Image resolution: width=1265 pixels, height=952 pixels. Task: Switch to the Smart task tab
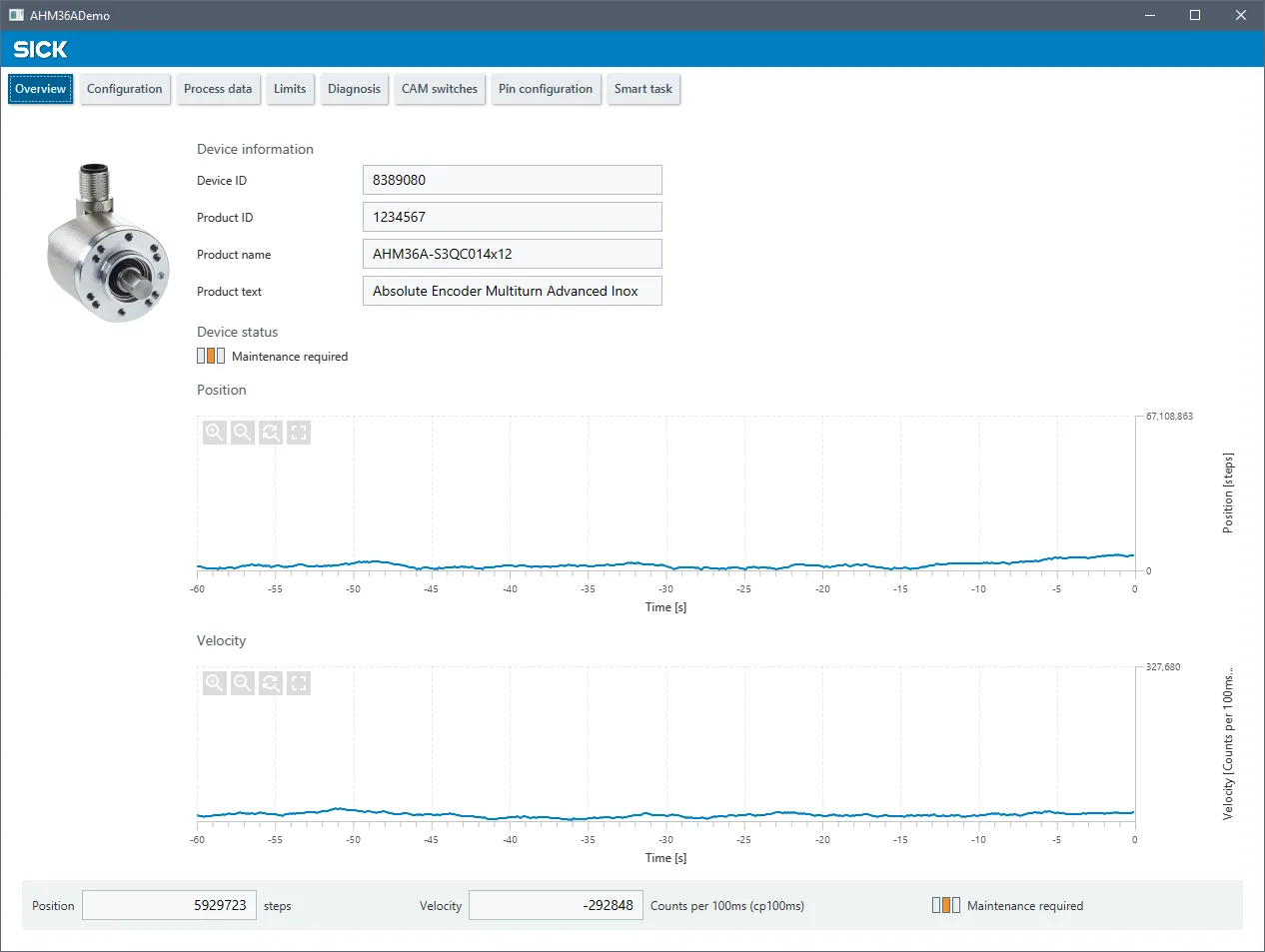[643, 89]
